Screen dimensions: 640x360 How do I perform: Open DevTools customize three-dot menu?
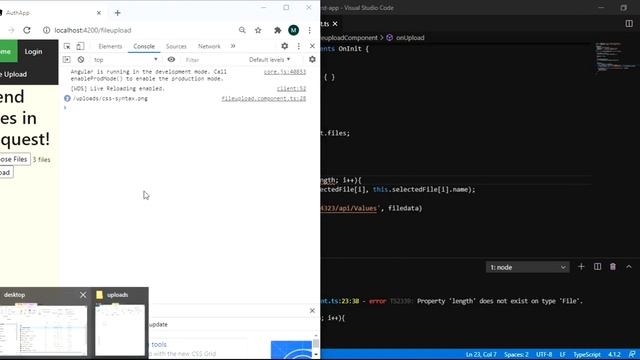pyautogui.click(x=299, y=46)
